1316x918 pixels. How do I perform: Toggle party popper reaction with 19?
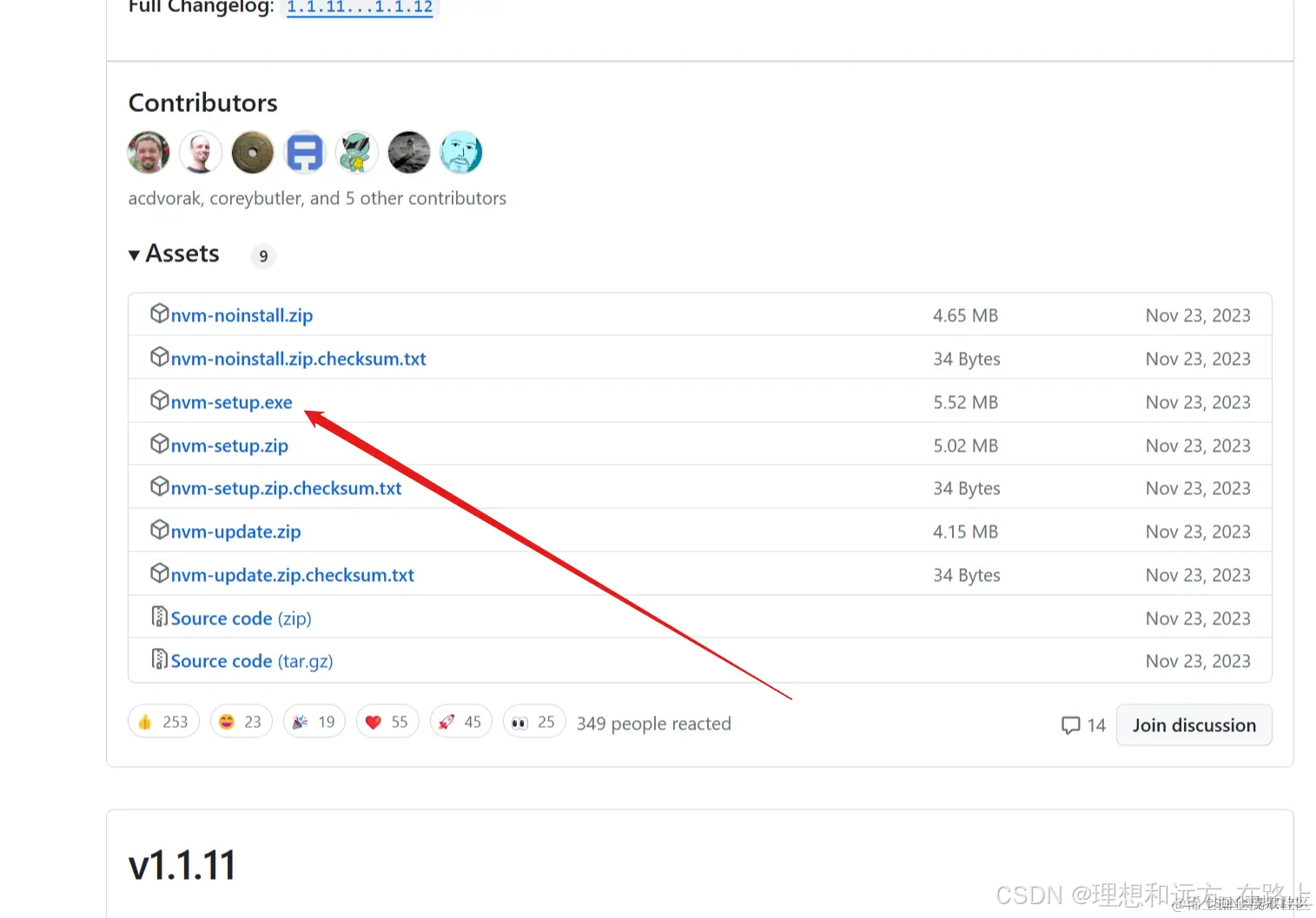click(x=314, y=722)
